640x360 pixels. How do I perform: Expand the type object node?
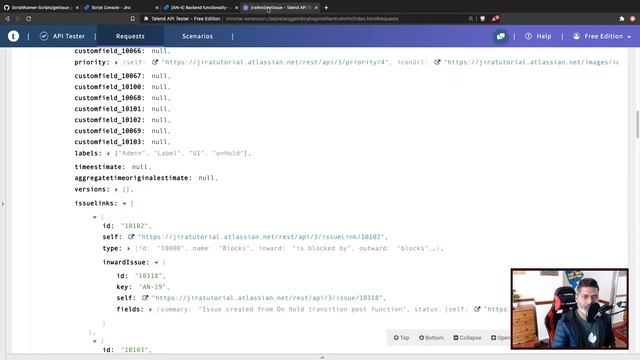[x=129, y=249]
